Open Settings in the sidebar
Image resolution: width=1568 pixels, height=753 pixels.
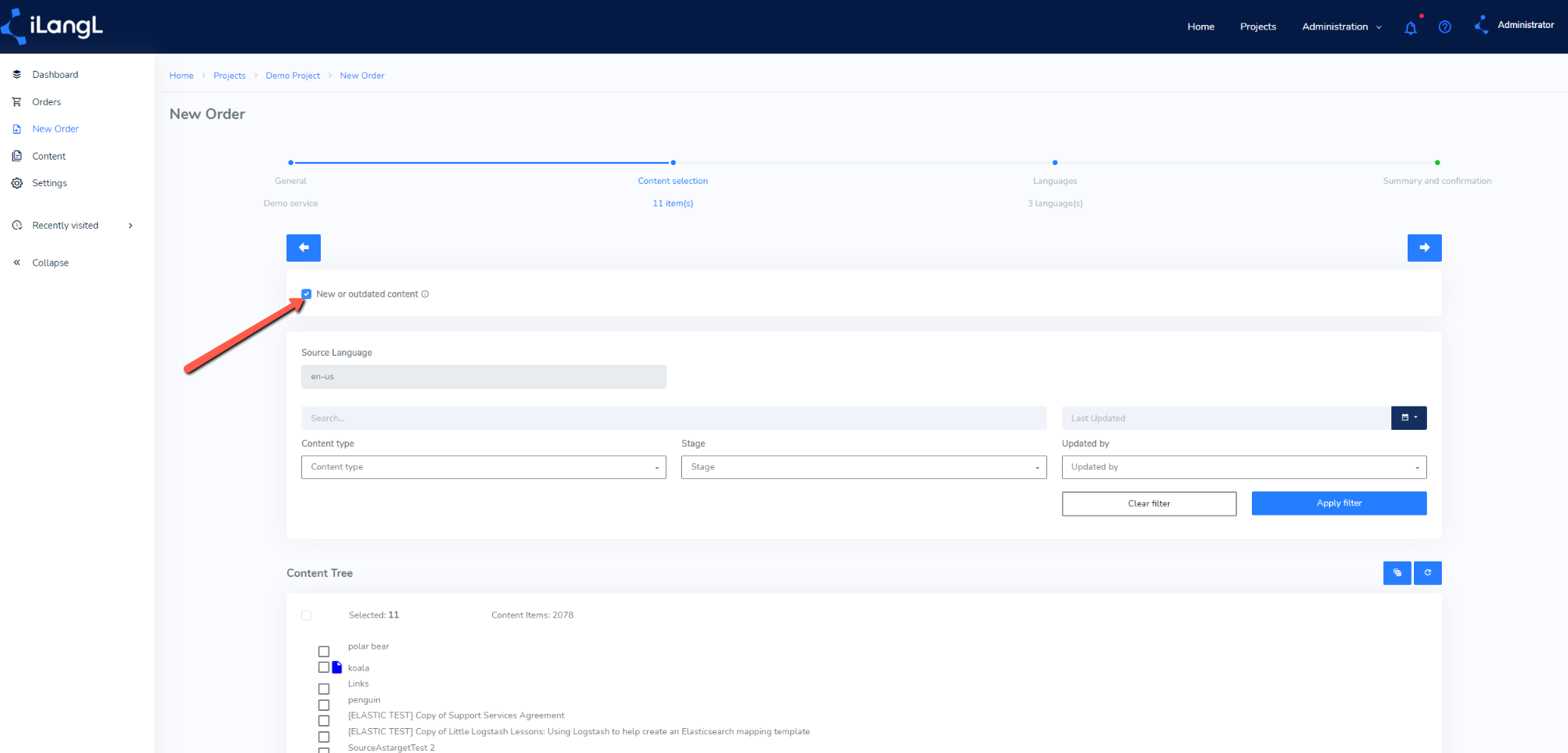coord(50,183)
